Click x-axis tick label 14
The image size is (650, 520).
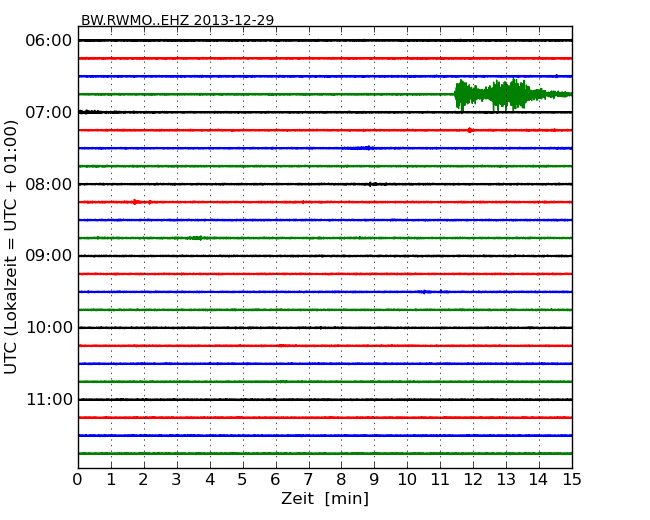tap(538, 480)
